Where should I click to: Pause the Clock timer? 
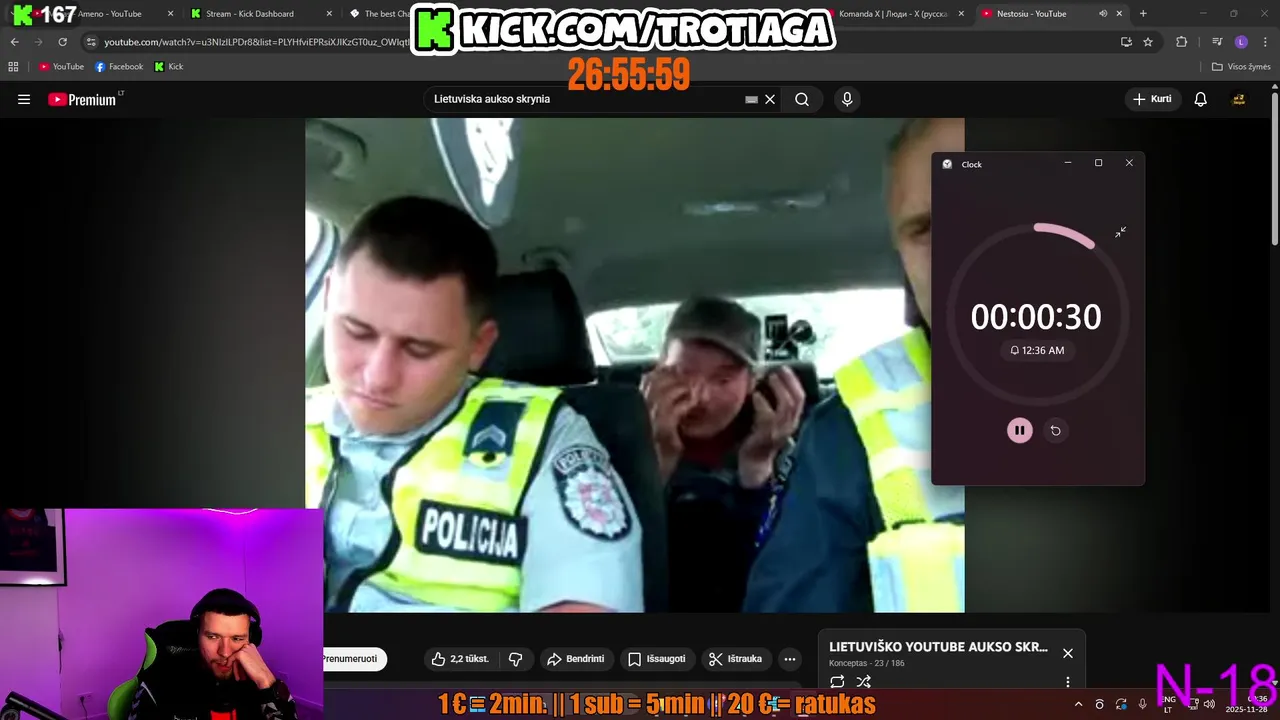point(1020,430)
